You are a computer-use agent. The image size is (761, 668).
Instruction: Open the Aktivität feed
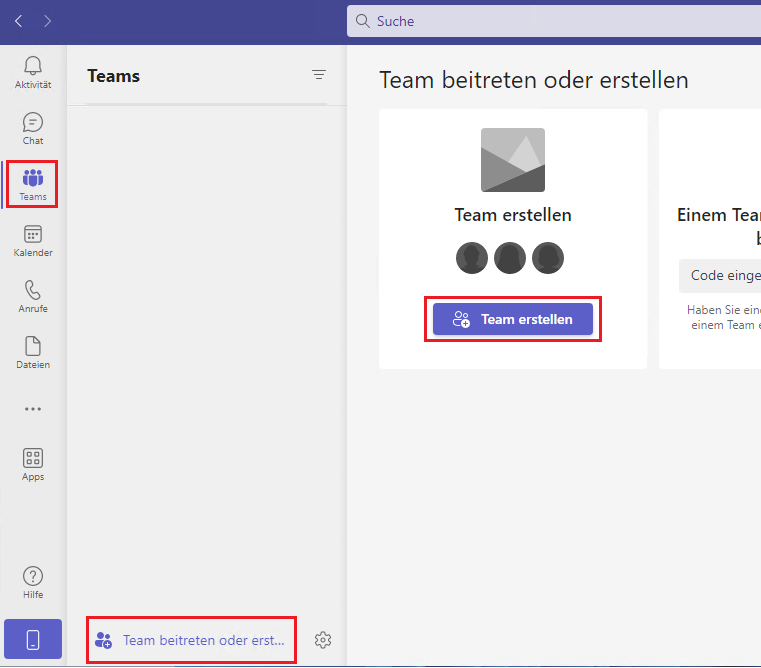33,72
